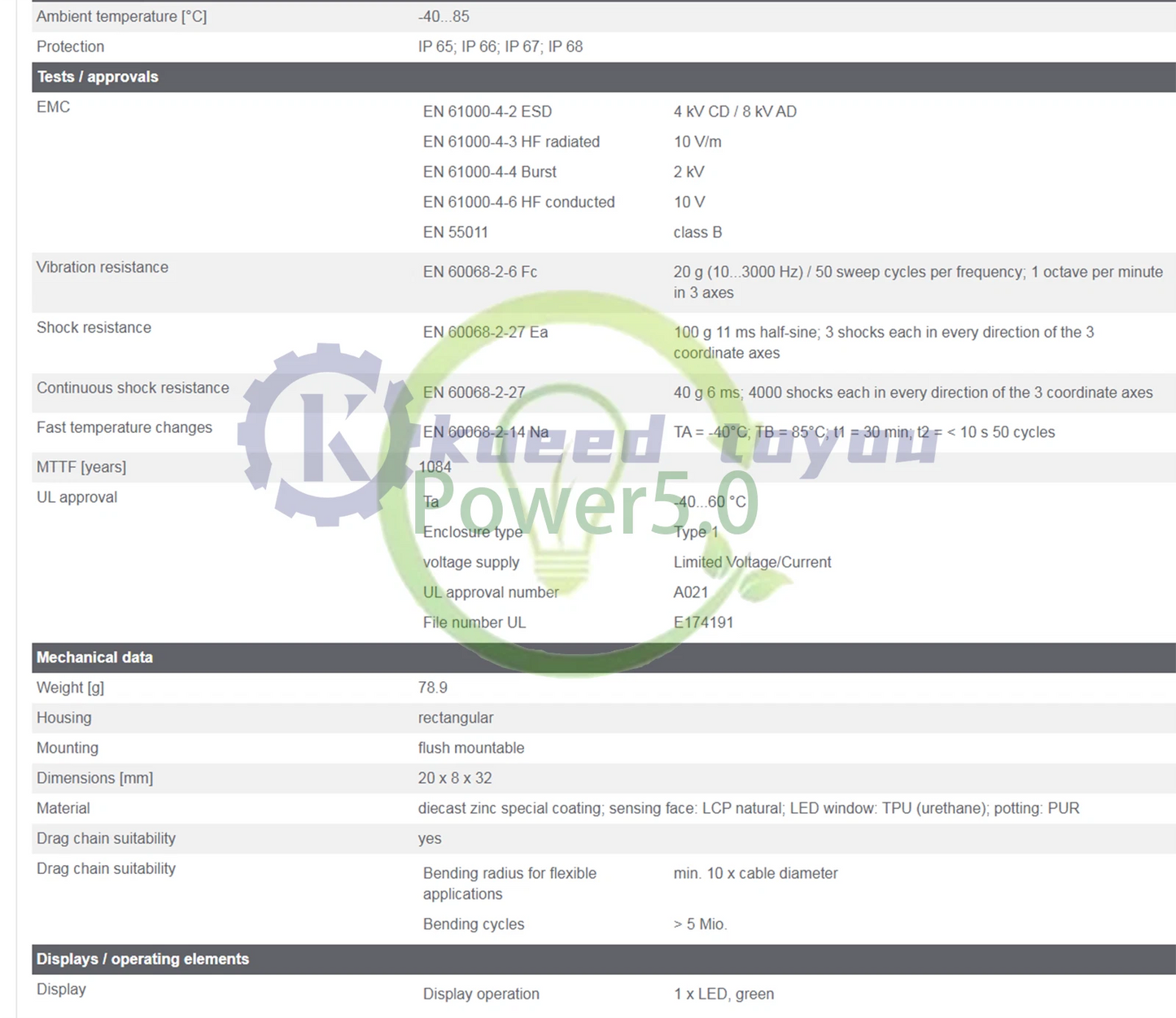Select the EN 61000-4-3 HF radiated entry
The width and height of the screenshot is (1176, 1018).
(x=511, y=142)
